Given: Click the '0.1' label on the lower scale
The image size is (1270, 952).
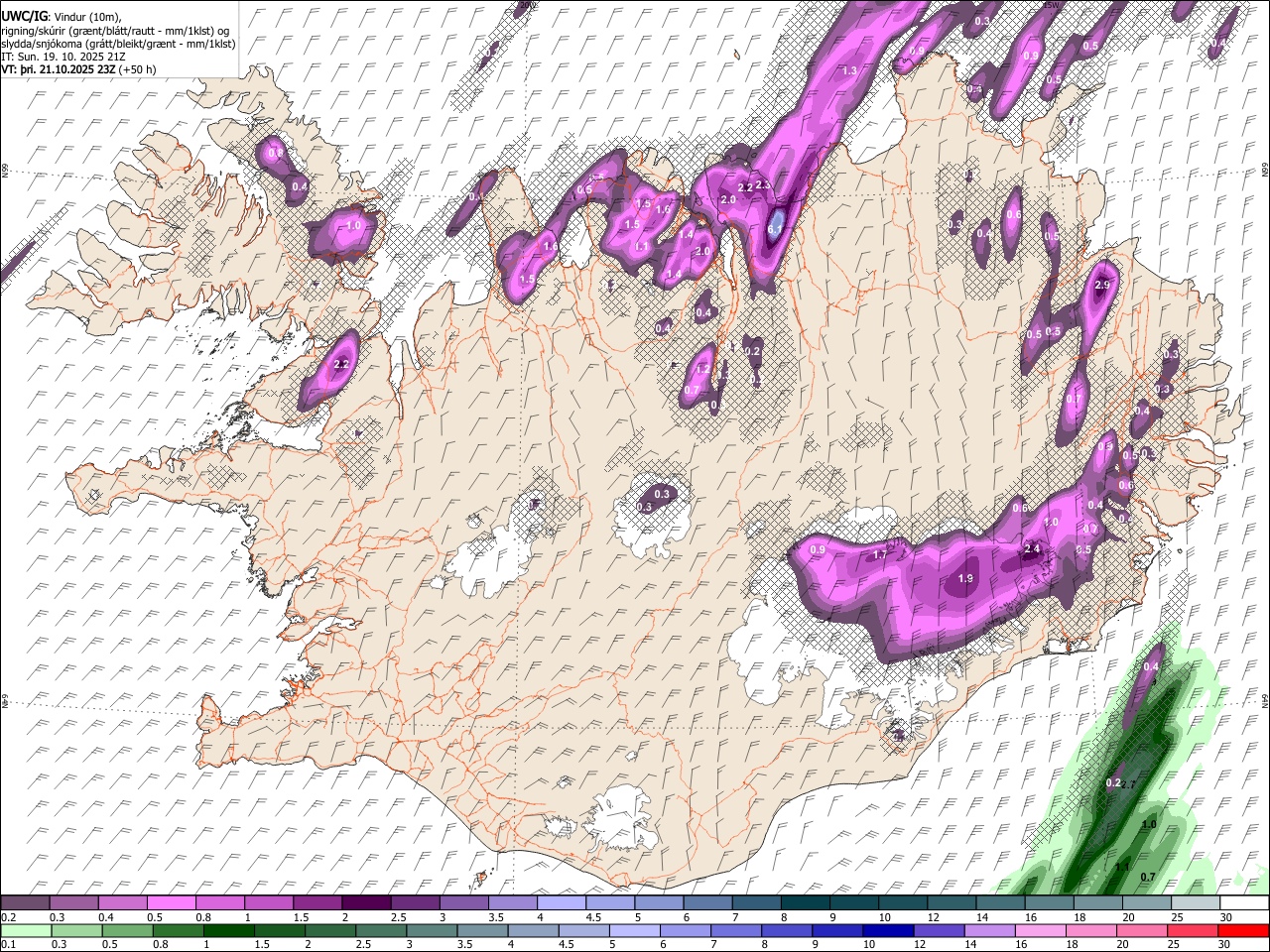Looking at the screenshot, I should click(x=9, y=944).
